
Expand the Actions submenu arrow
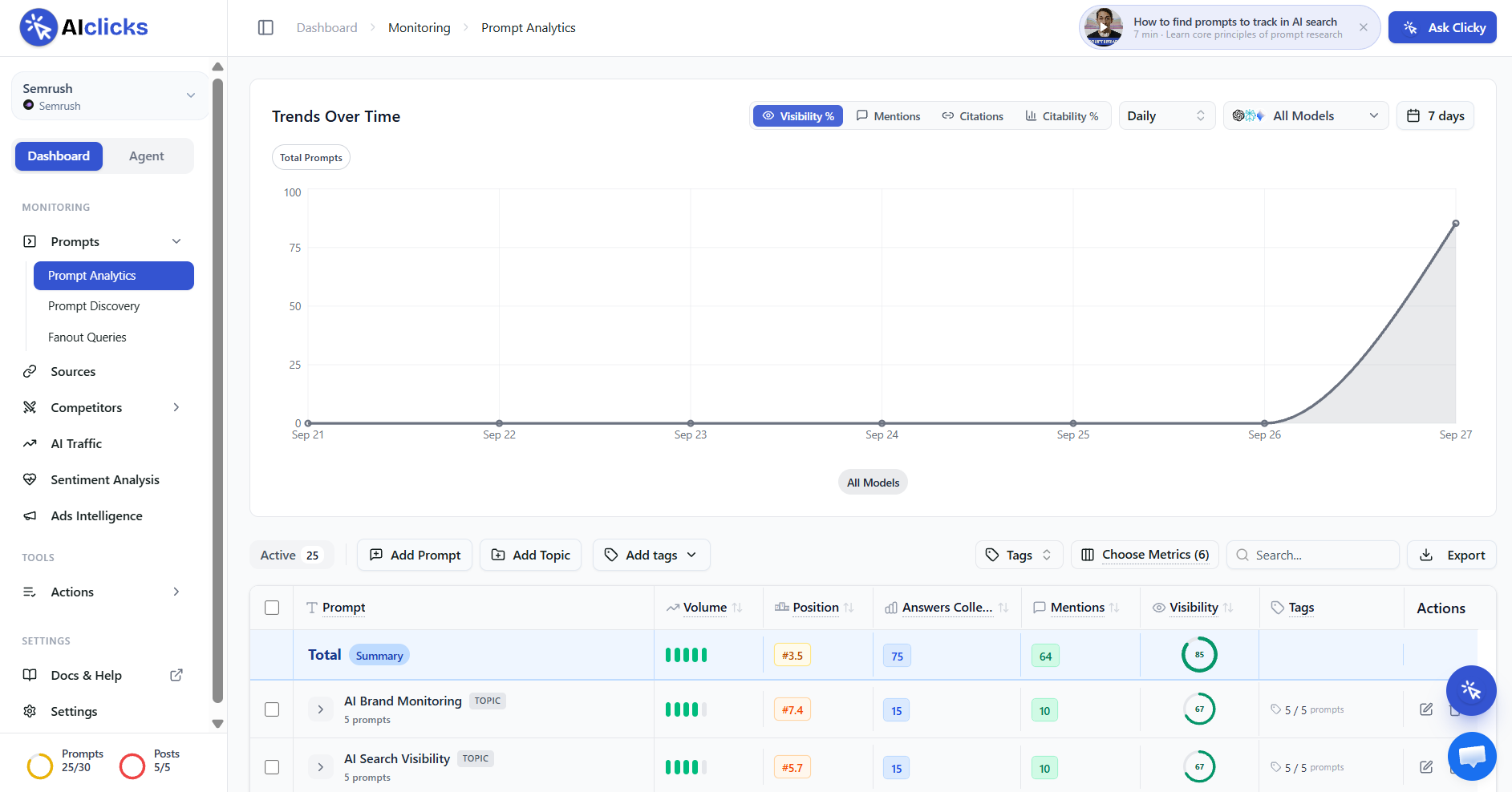[176, 592]
